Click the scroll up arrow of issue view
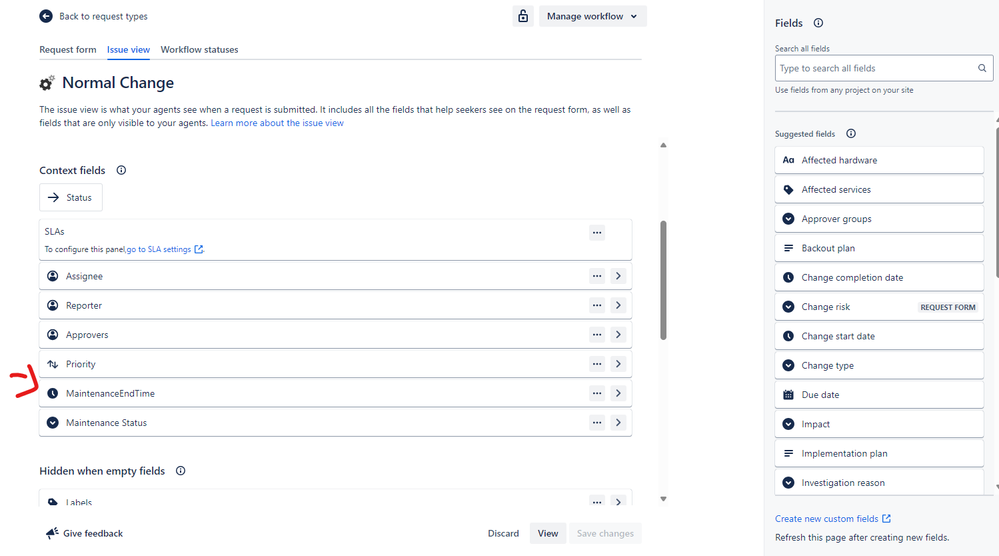 (663, 145)
